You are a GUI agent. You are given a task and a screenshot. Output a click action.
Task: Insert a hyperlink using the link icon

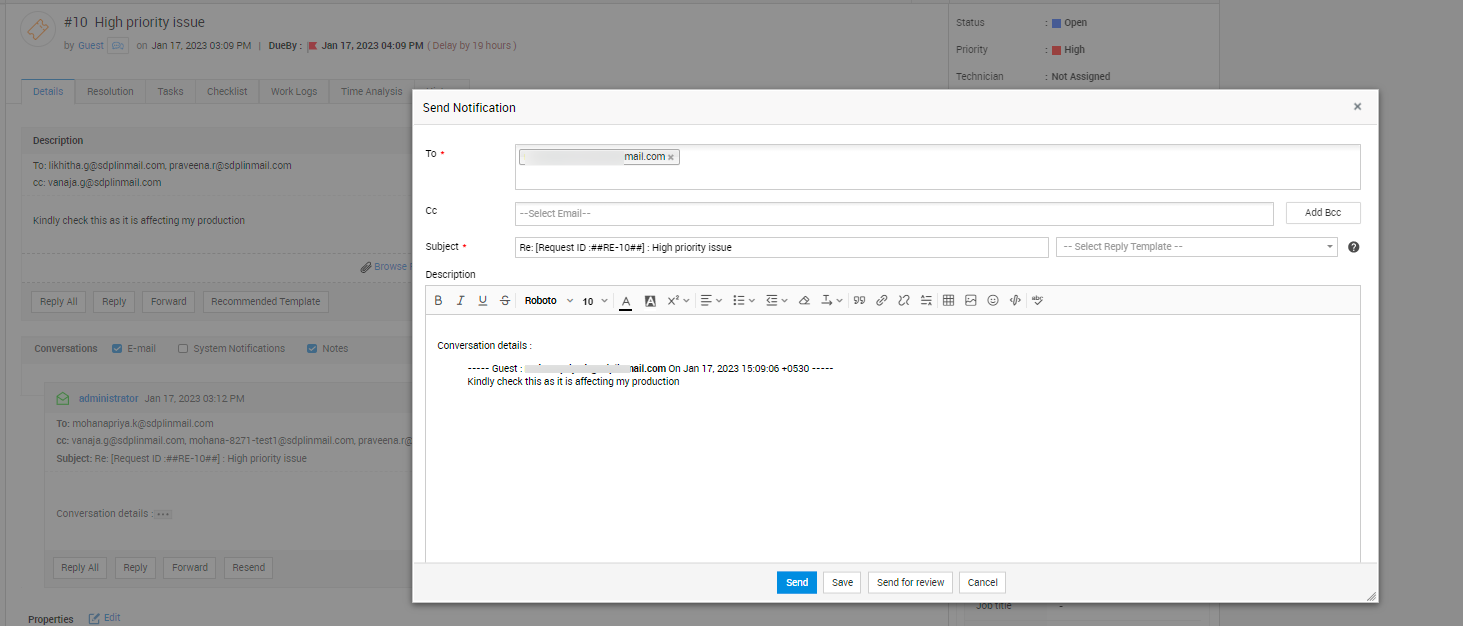(x=881, y=300)
